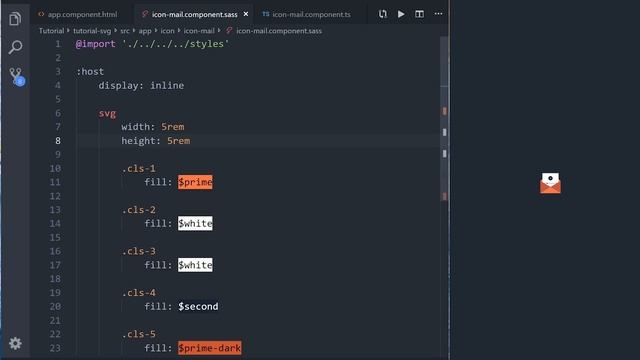Click line number 1 in the gutter
The height and width of the screenshot is (360, 640).
(58, 44)
